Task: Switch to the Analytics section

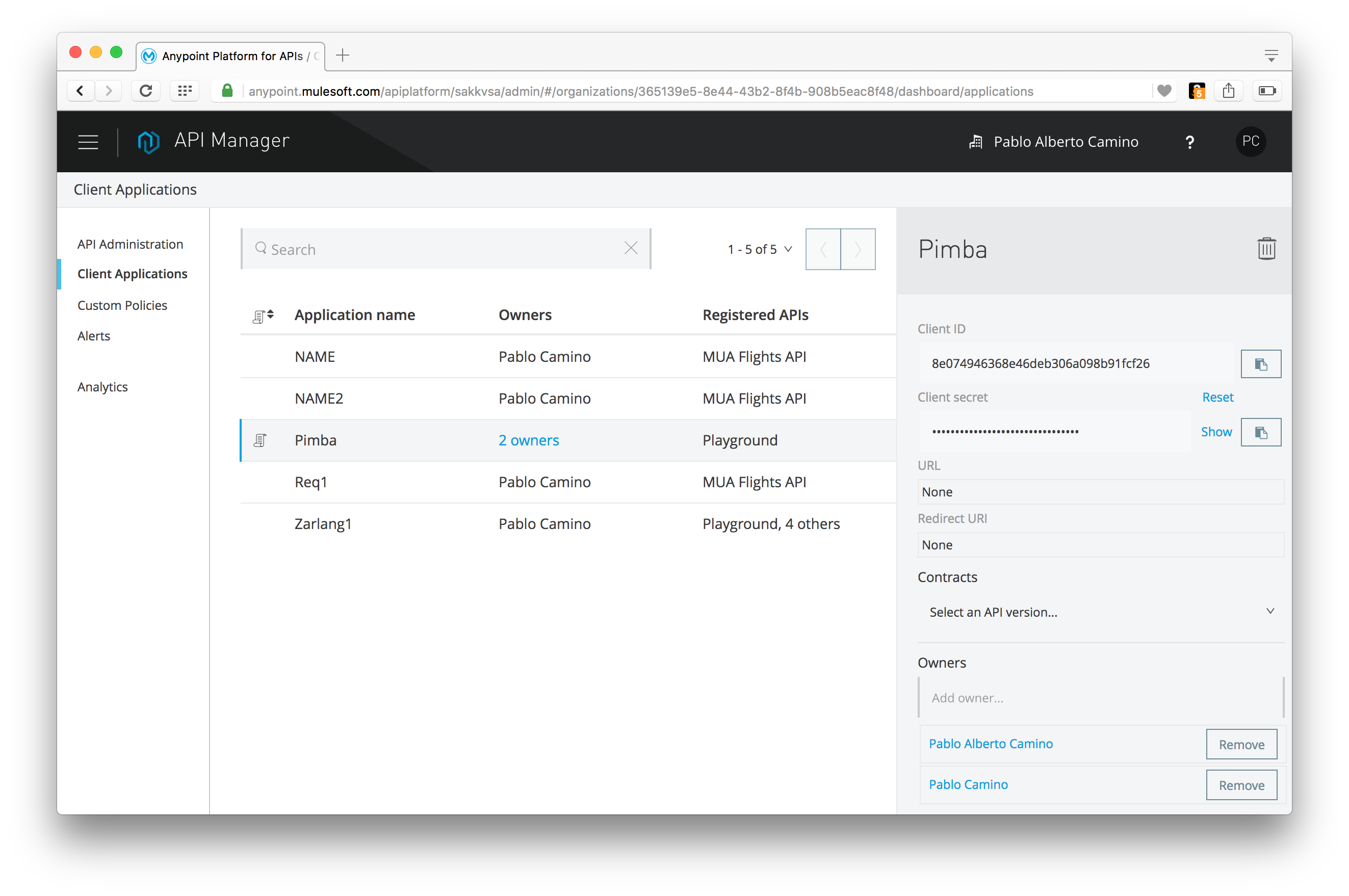Action: (x=102, y=386)
